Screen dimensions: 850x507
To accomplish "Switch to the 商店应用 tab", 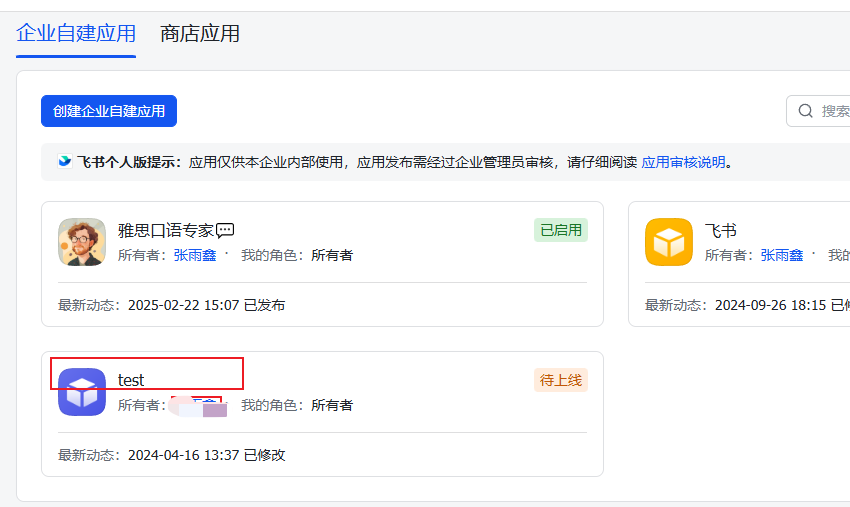I will 200,33.
